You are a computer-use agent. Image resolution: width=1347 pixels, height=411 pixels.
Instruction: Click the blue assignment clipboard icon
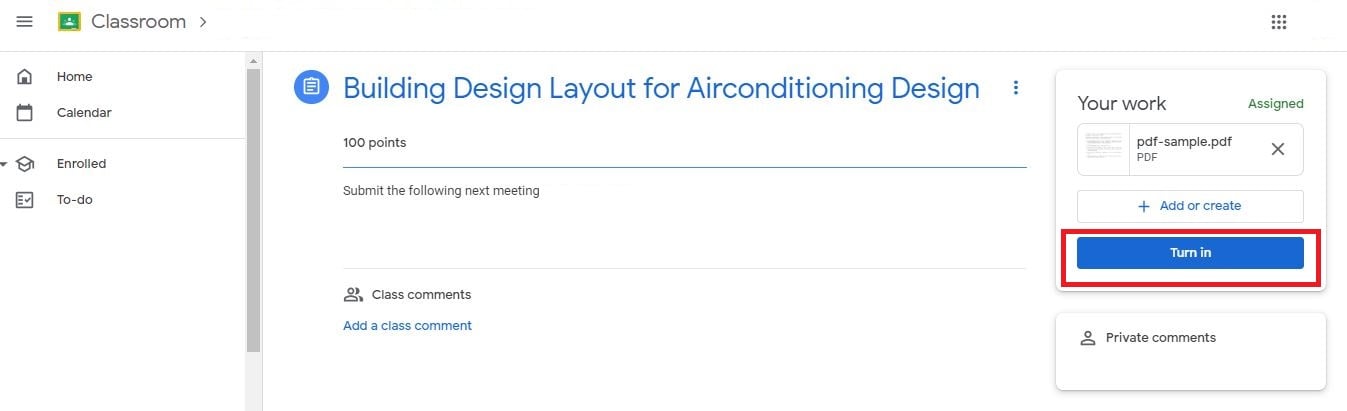point(311,87)
